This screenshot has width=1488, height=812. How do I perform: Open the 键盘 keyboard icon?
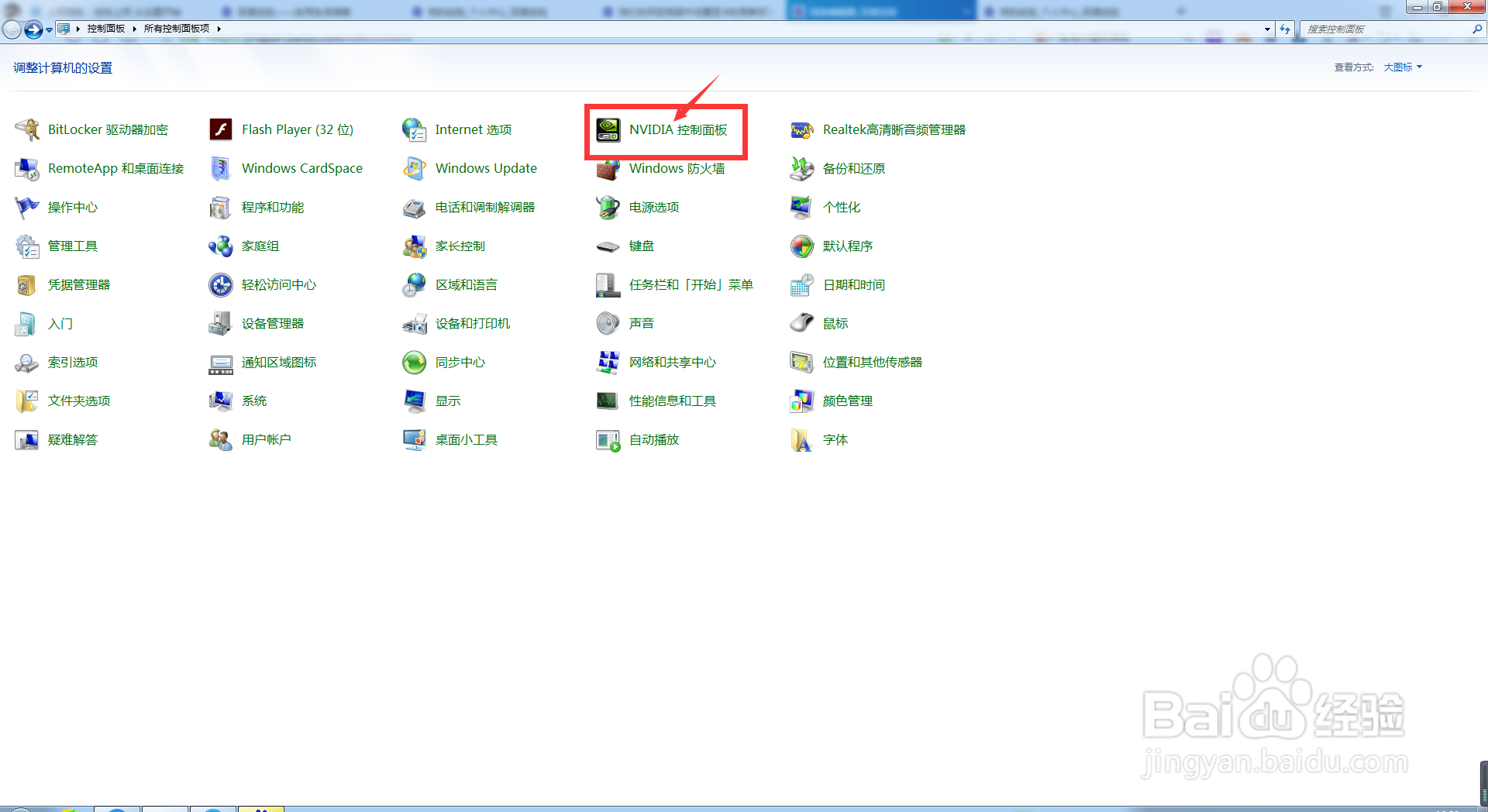[x=608, y=246]
